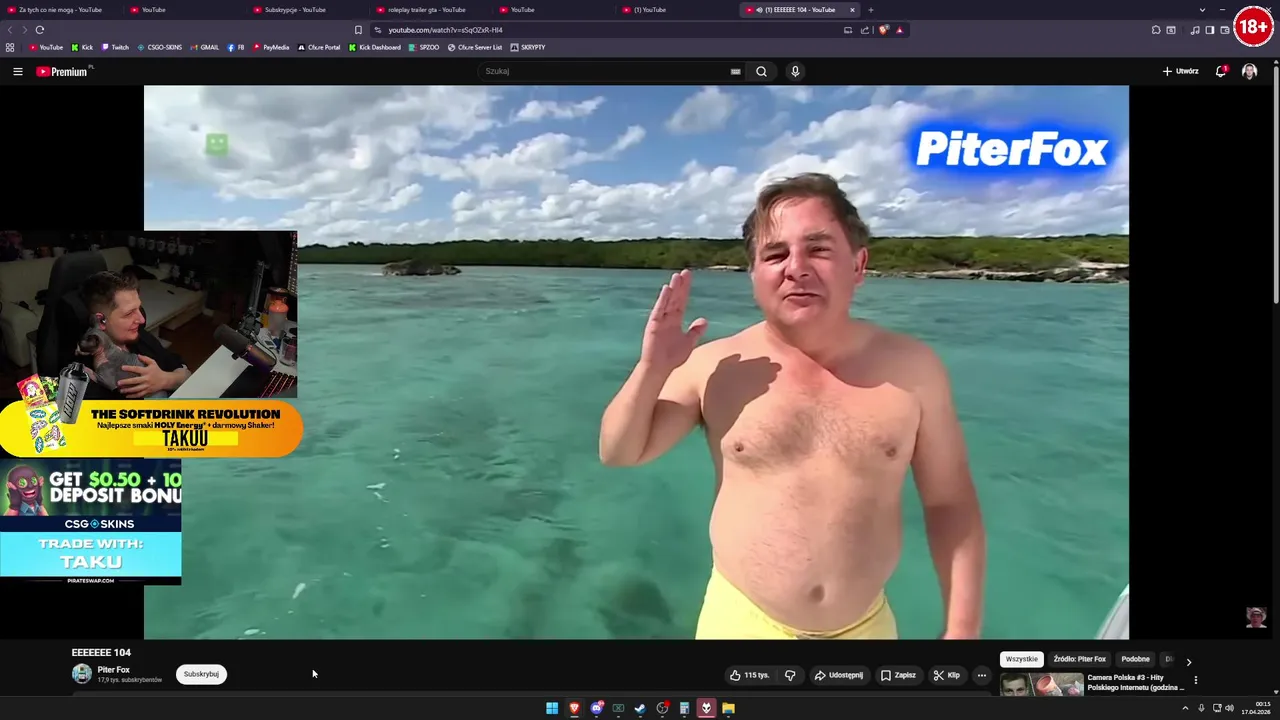Viewport: 1280px width, 720px height.
Task: Mute the EEEEEEE 104 tab audio icon
Action: 760,10
